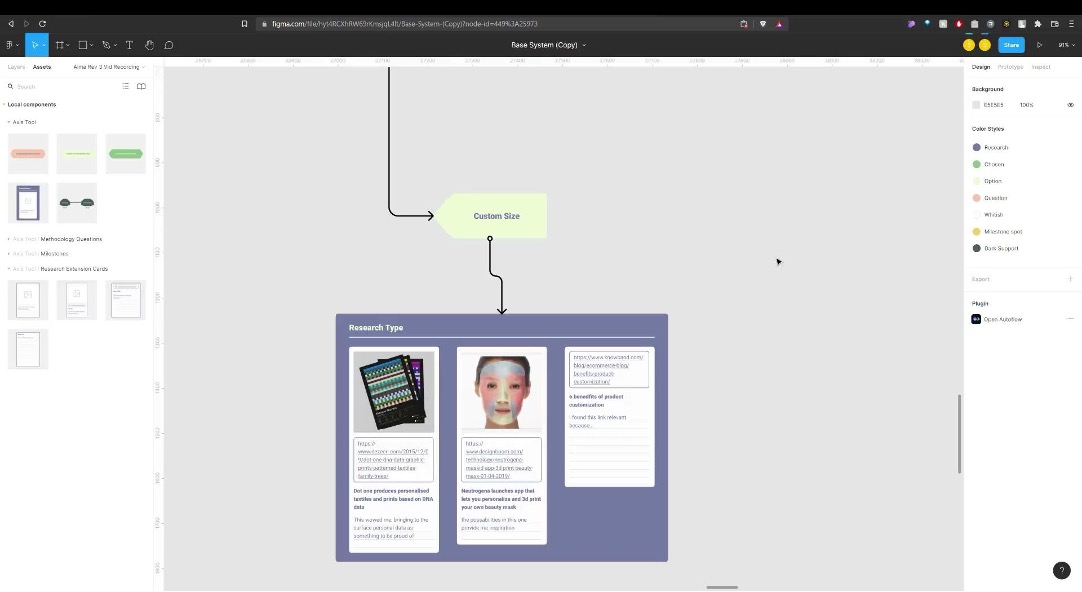The width and height of the screenshot is (1082, 592).
Task: Click the Brave Shields icon
Action: coord(763,23)
